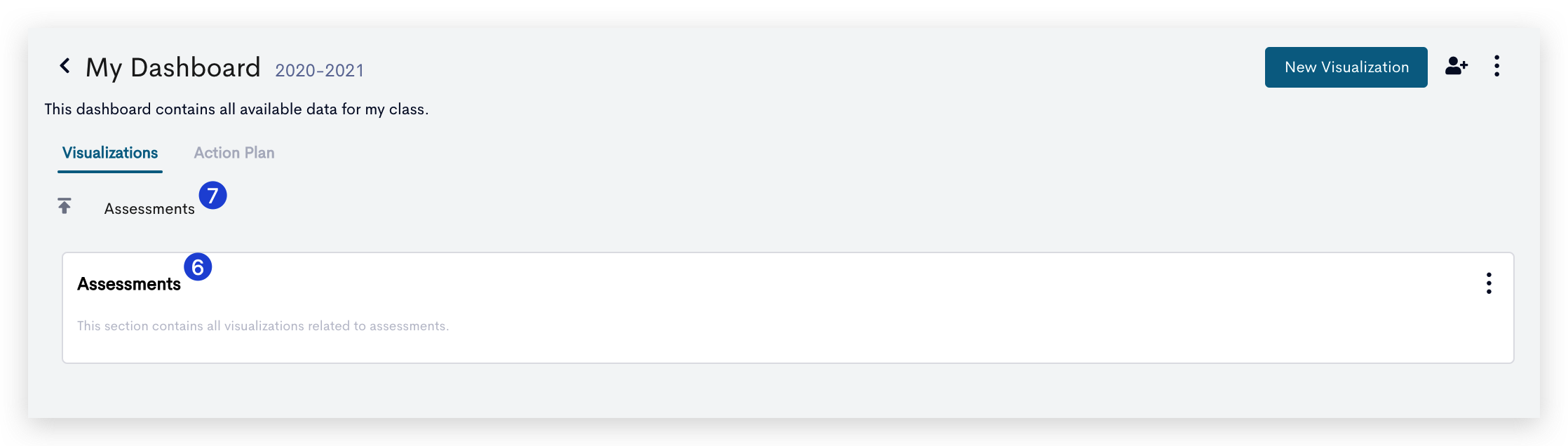Open the add user sharing icon
Screen dimensions: 1568x446
click(x=1457, y=66)
